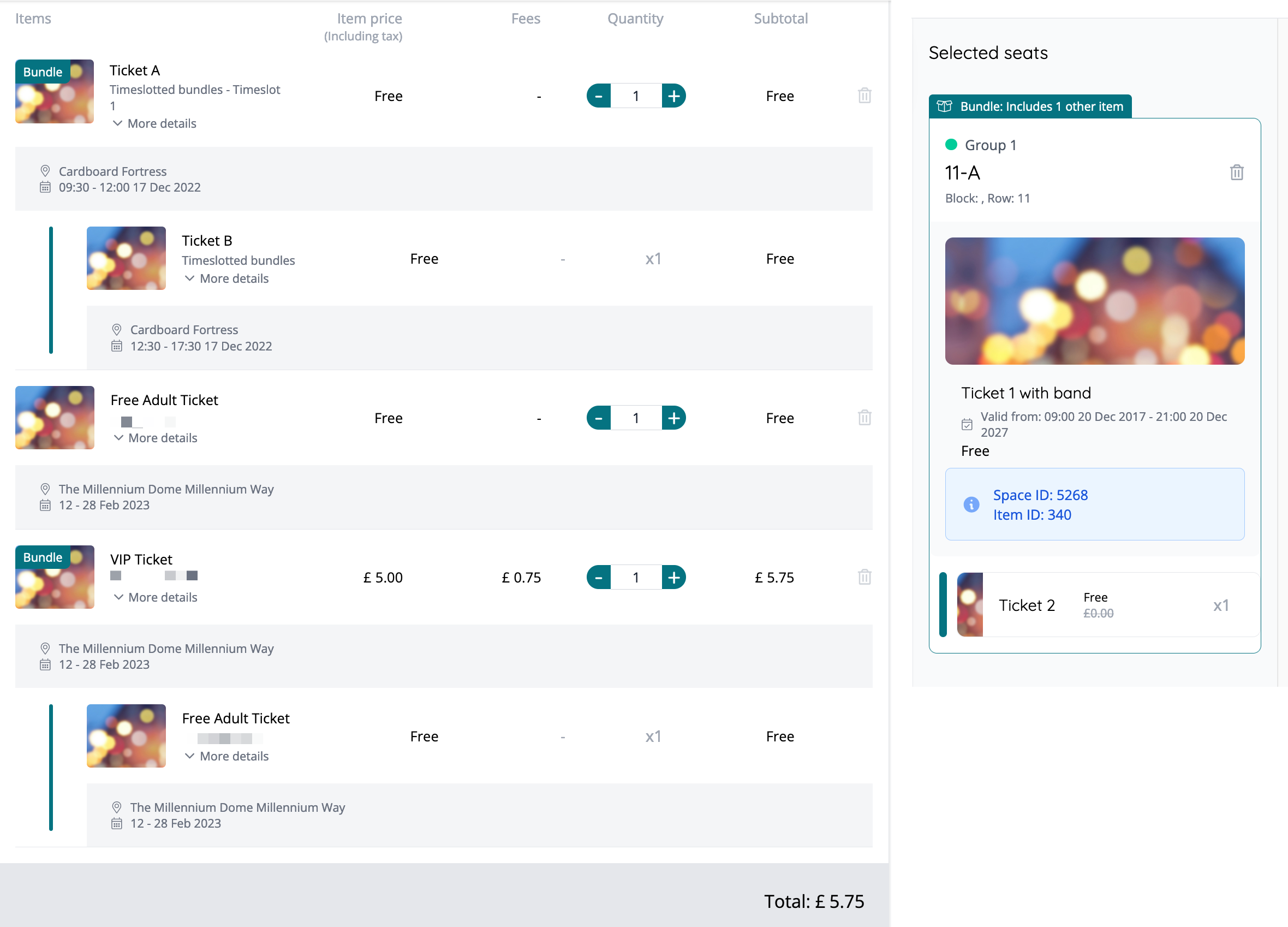The width and height of the screenshot is (1288, 927).
Task: Remove seat 11-A with trash icon
Action: tap(1236, 173)
